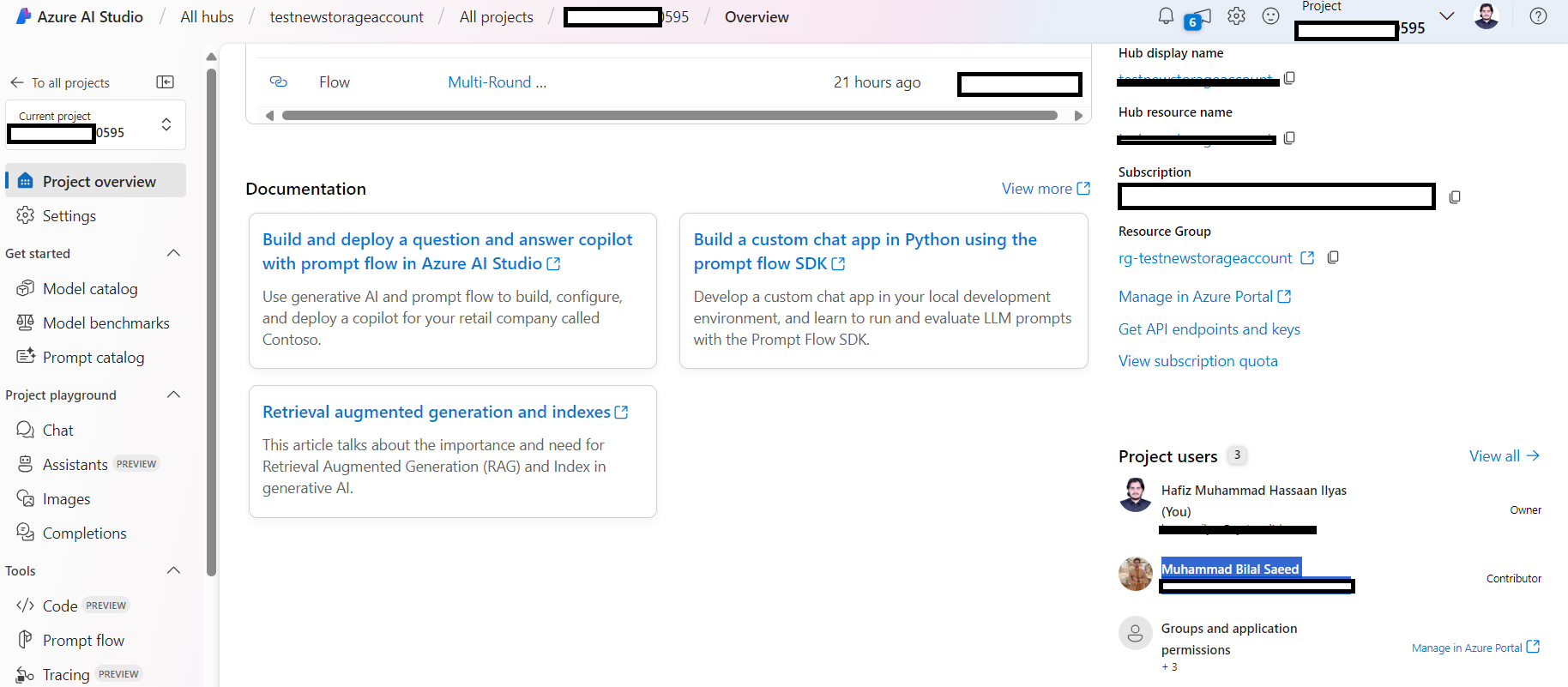1568x687 pixels.
Task: Manage group permissions in Azure Portal
Action: tap(1475, 648)
